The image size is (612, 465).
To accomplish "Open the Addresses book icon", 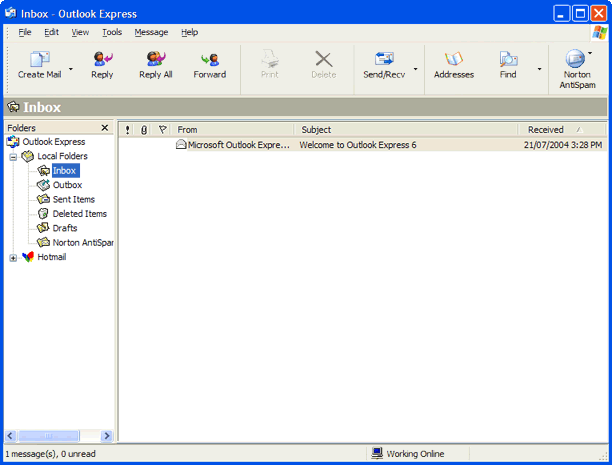I will (454, 60).
